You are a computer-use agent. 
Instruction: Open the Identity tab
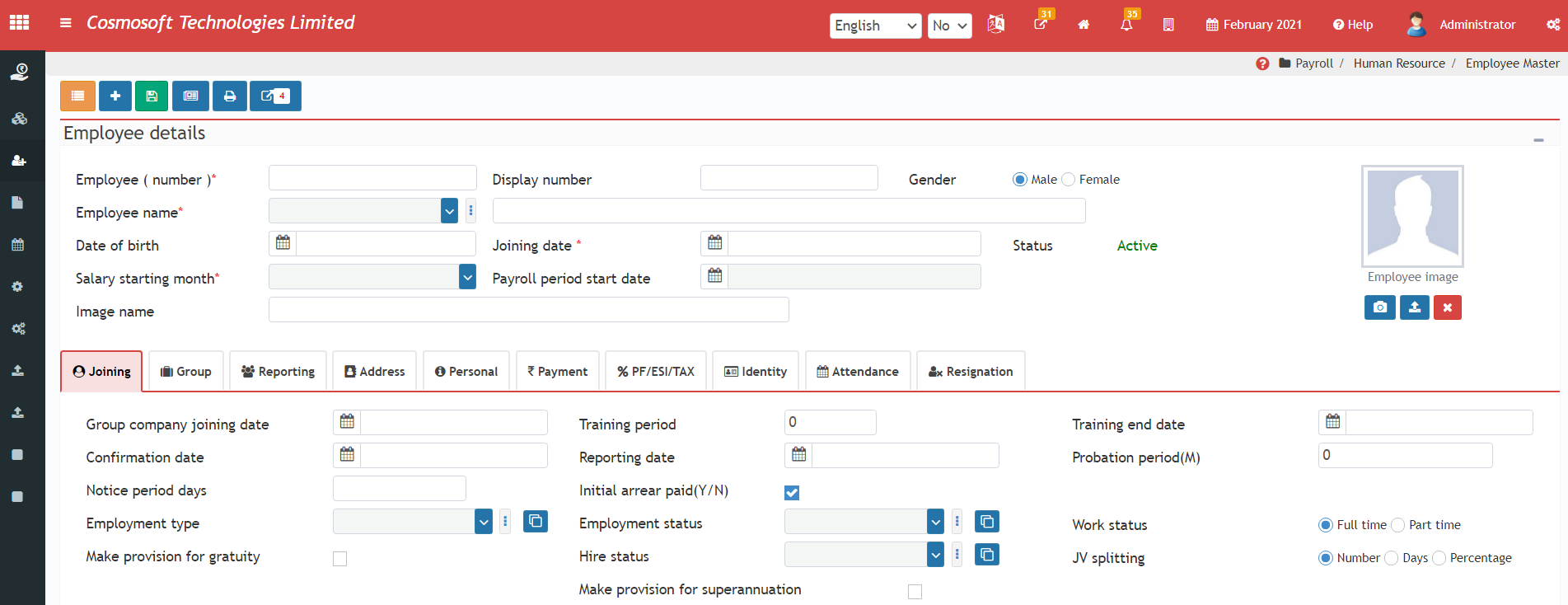(756, 371)
